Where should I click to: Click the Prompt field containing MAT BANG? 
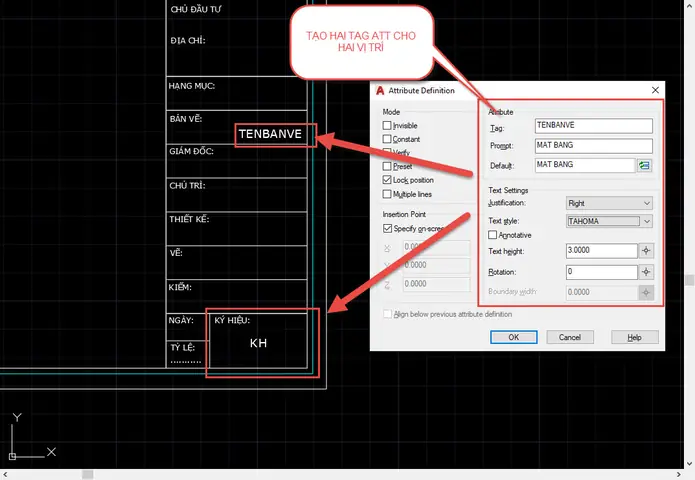click(593, 145)
